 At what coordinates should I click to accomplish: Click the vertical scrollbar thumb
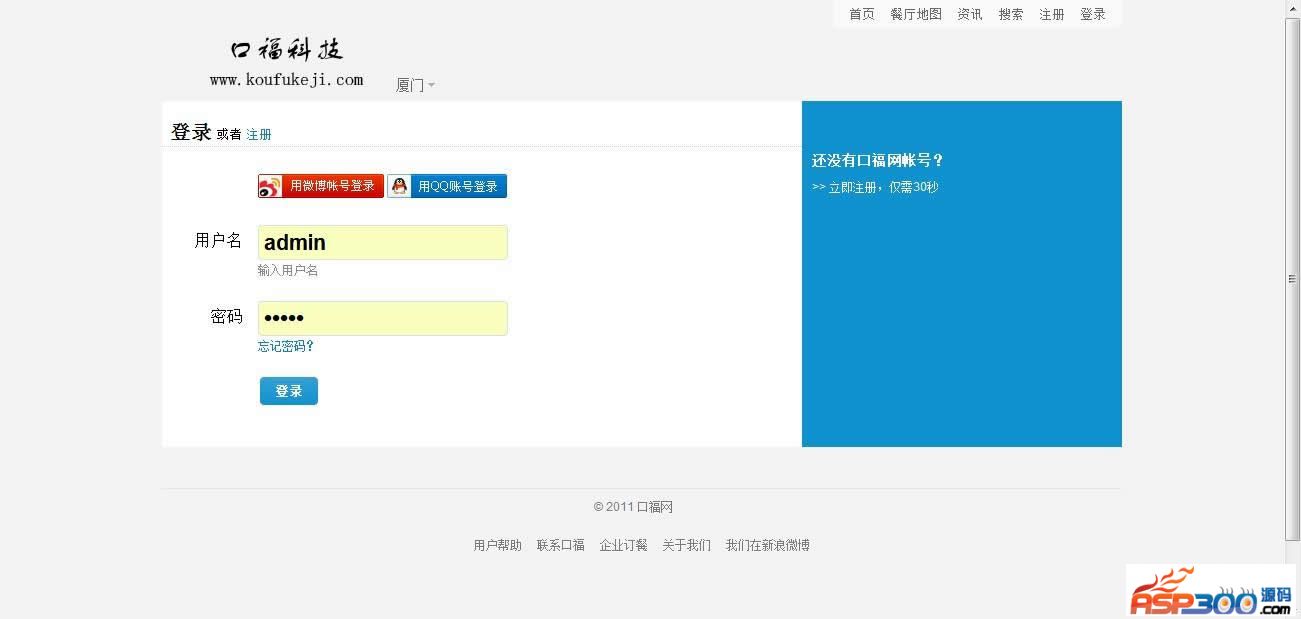click(1292, 278)
